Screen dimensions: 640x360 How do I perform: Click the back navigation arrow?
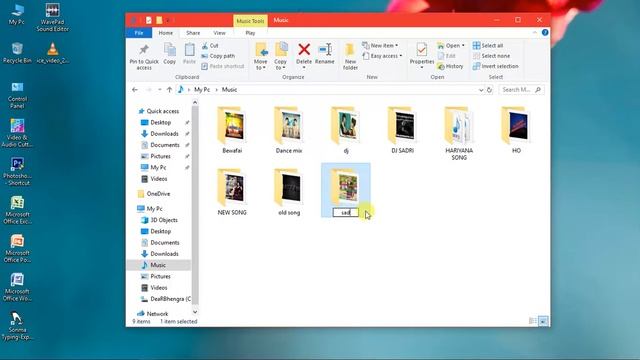(x=135, y=90)
